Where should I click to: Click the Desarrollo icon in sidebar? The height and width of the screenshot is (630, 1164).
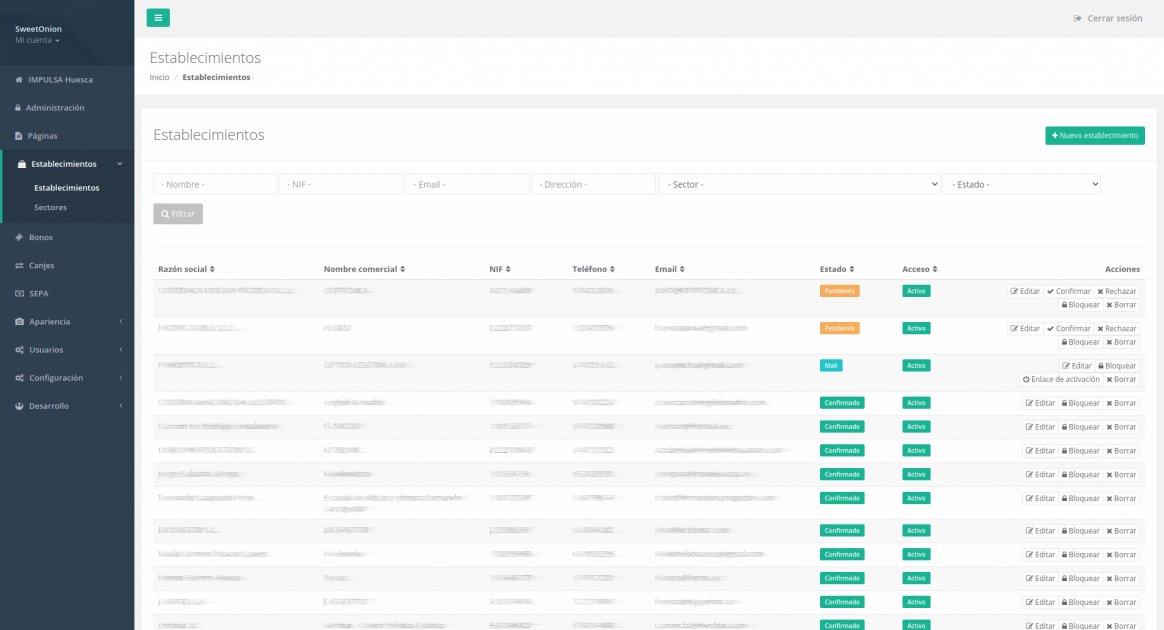click(22, 405)
